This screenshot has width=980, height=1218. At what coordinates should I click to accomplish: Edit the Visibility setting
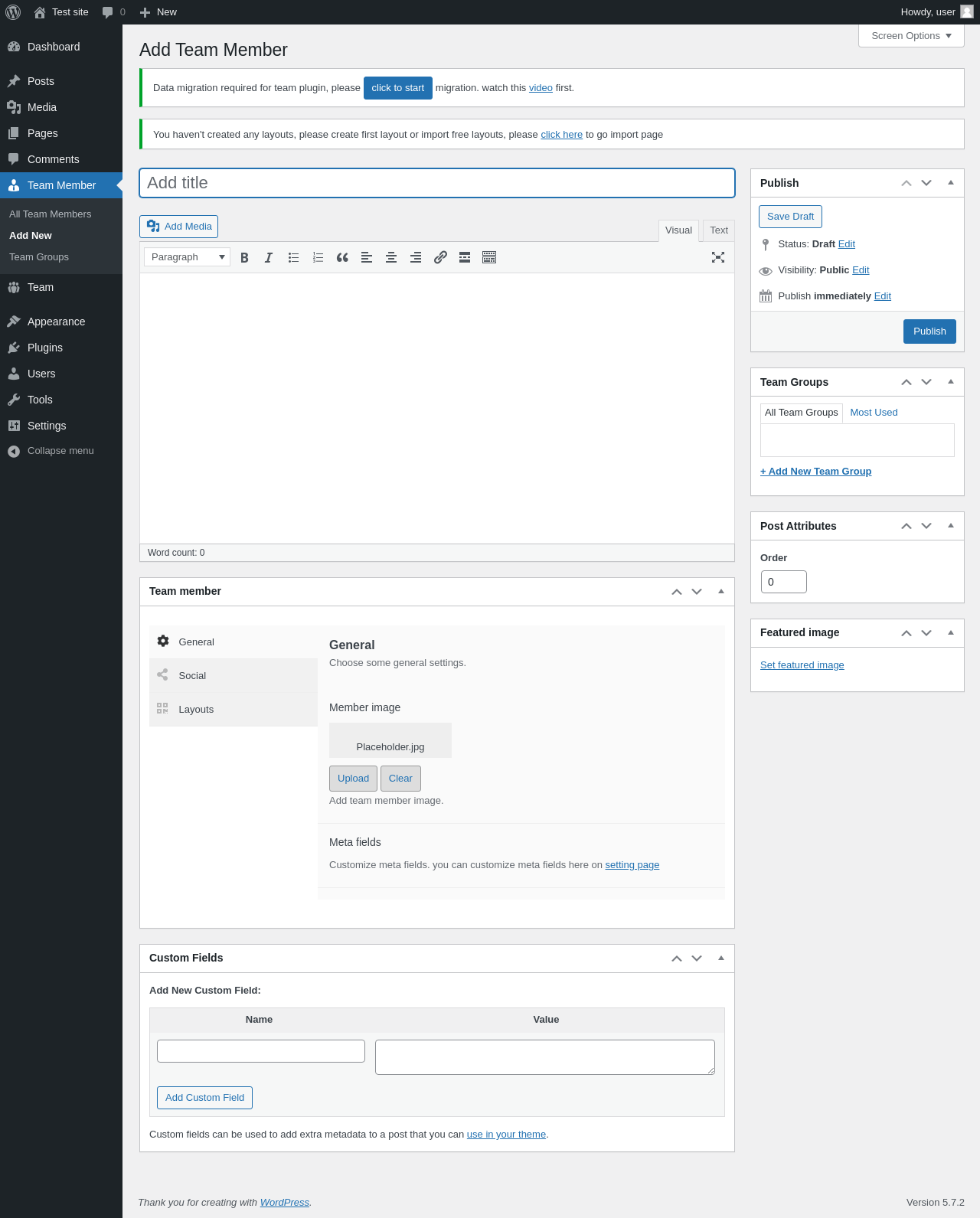pos(861,270)
